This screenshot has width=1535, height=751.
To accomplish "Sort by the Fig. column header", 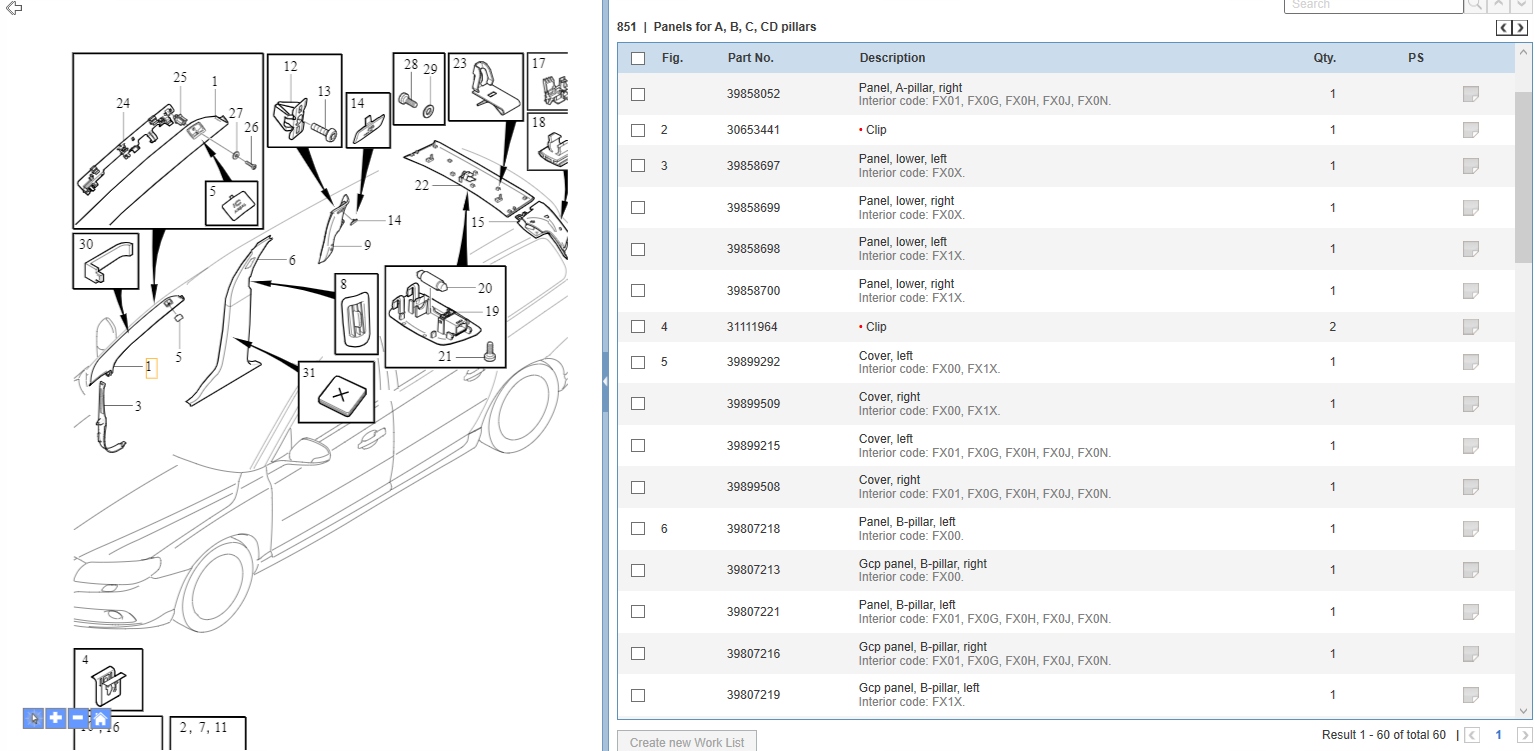I will point(672,58).
